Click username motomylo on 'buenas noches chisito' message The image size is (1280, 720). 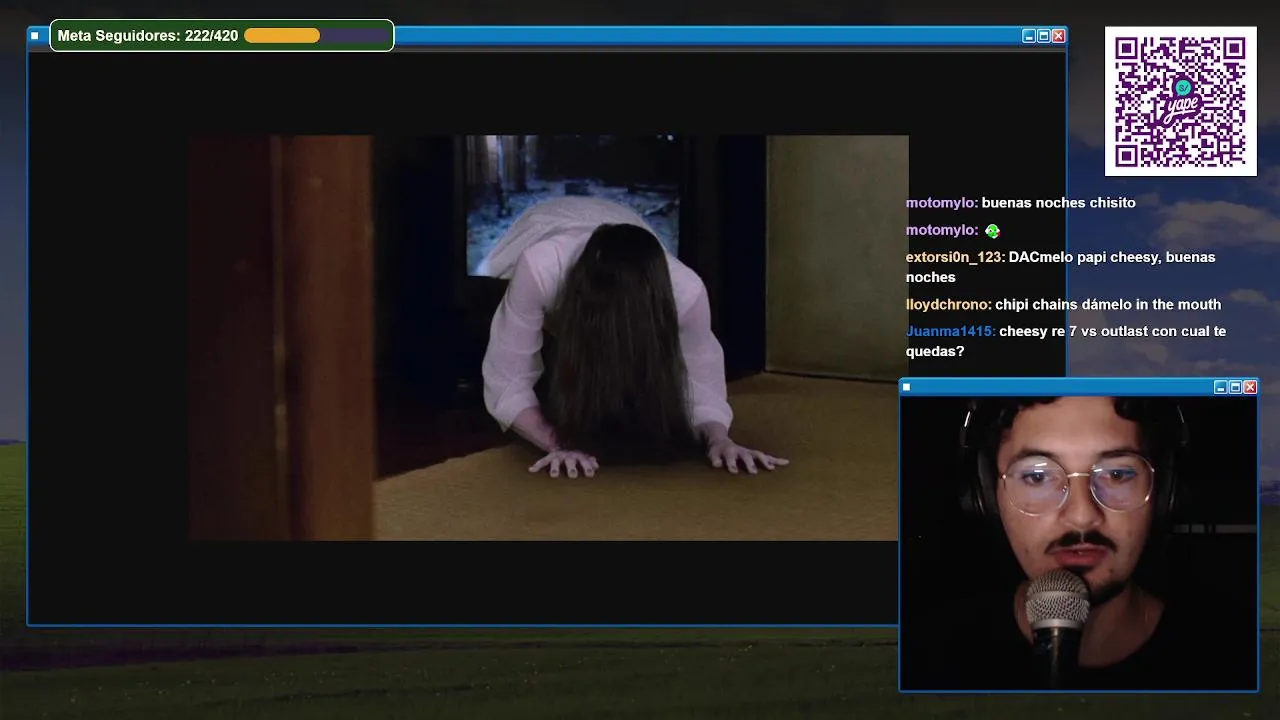tap(942, 203)
